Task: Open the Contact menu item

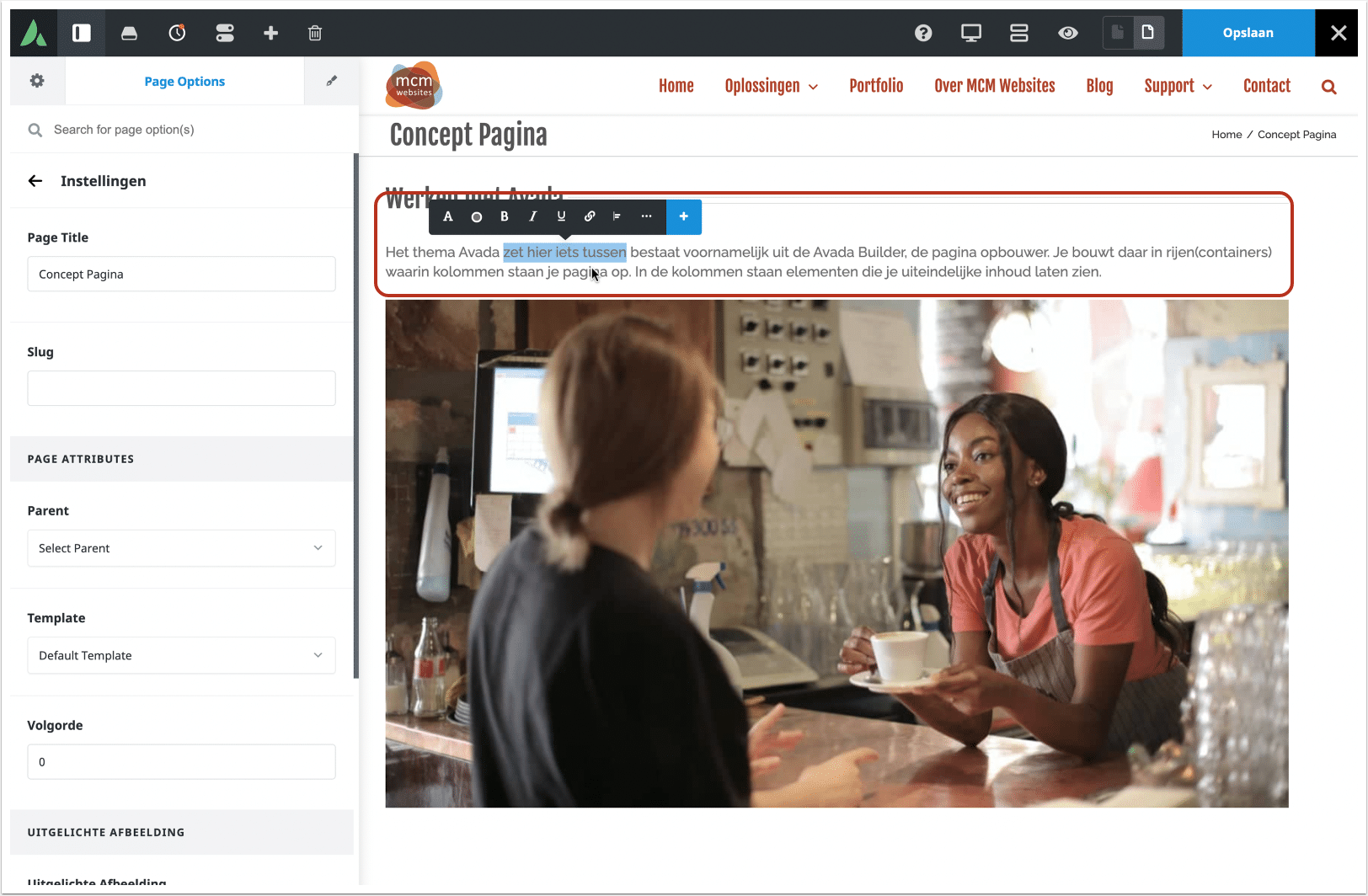Action: click(x=1267, y=86)
